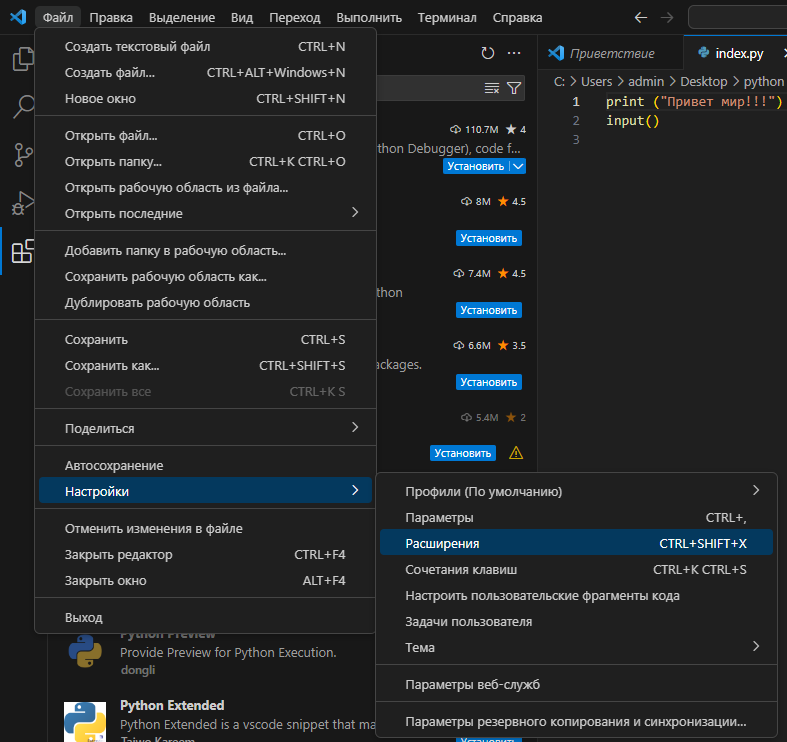Screen dimensions: 787x742
Task: Open the Source Control view icon
Action: coord(23,155)
